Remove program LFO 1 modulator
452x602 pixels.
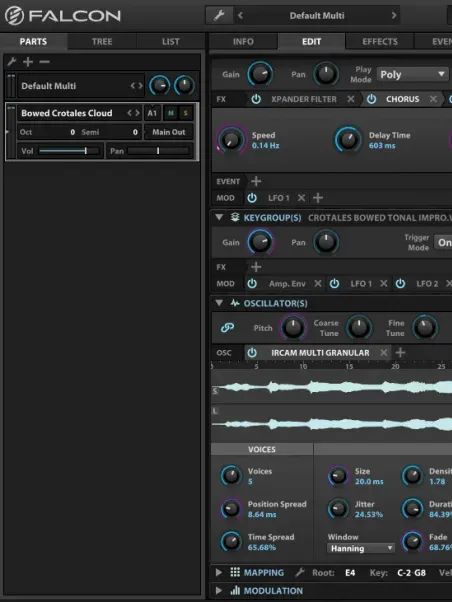click(x=301, y=198)
